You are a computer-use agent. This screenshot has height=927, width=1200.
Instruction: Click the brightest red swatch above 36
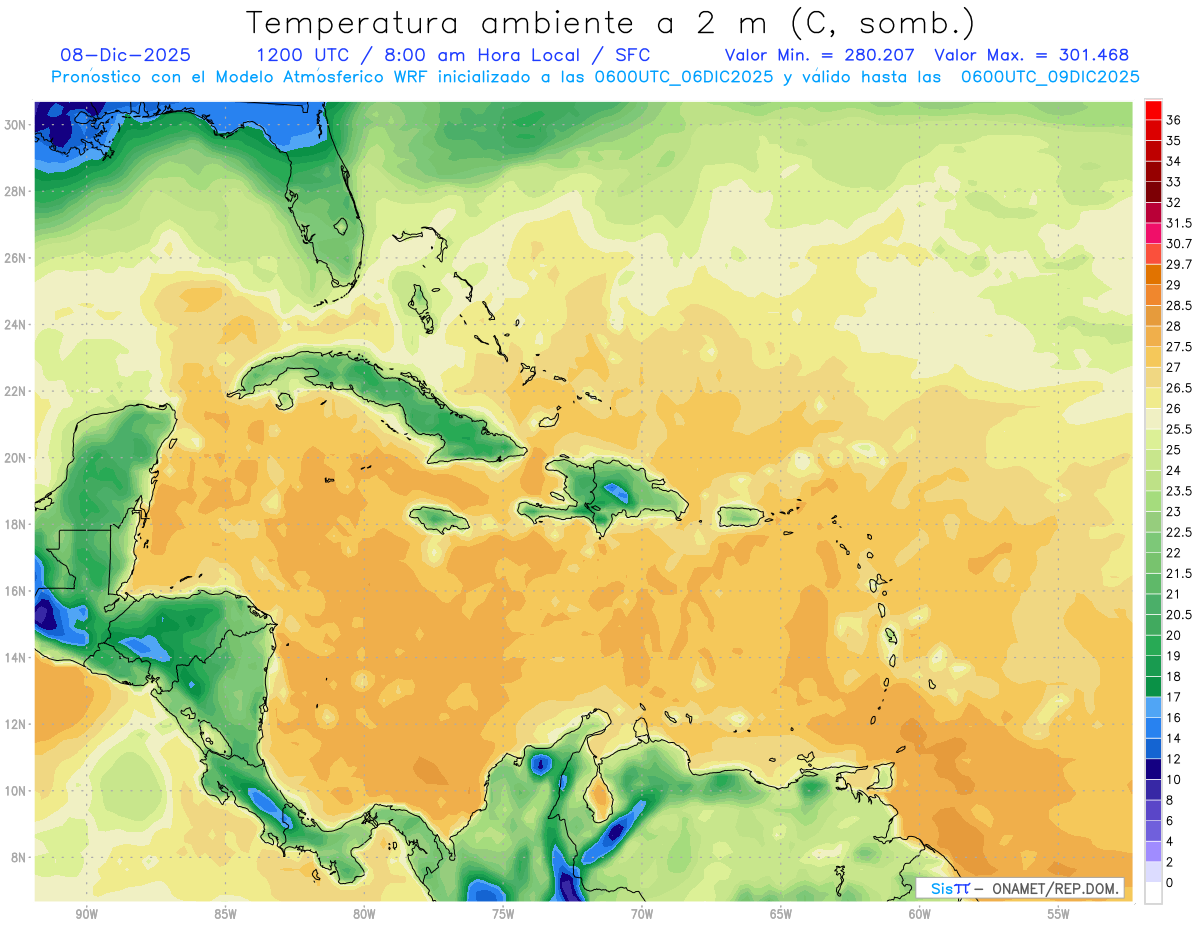tap(1153, 110)
